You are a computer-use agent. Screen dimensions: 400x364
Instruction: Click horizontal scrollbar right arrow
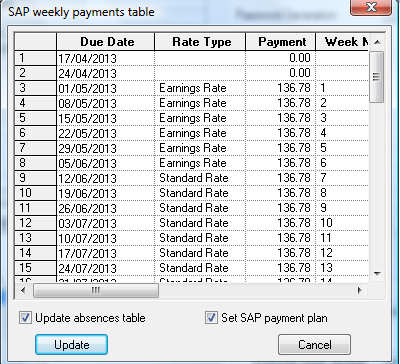[x=360, y=290]
